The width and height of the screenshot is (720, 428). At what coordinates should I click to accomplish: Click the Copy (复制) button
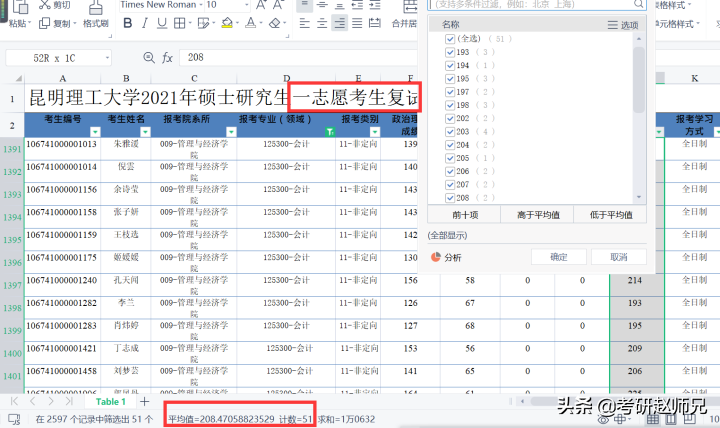tap(54, 23)
